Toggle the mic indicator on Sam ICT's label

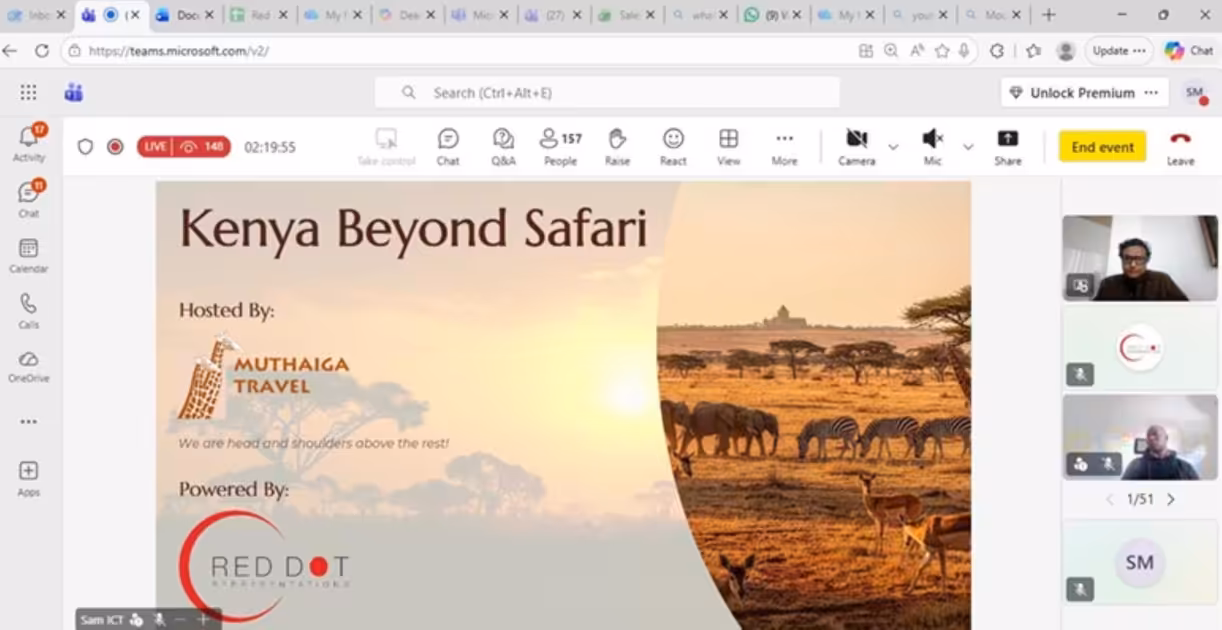point(137,620)
